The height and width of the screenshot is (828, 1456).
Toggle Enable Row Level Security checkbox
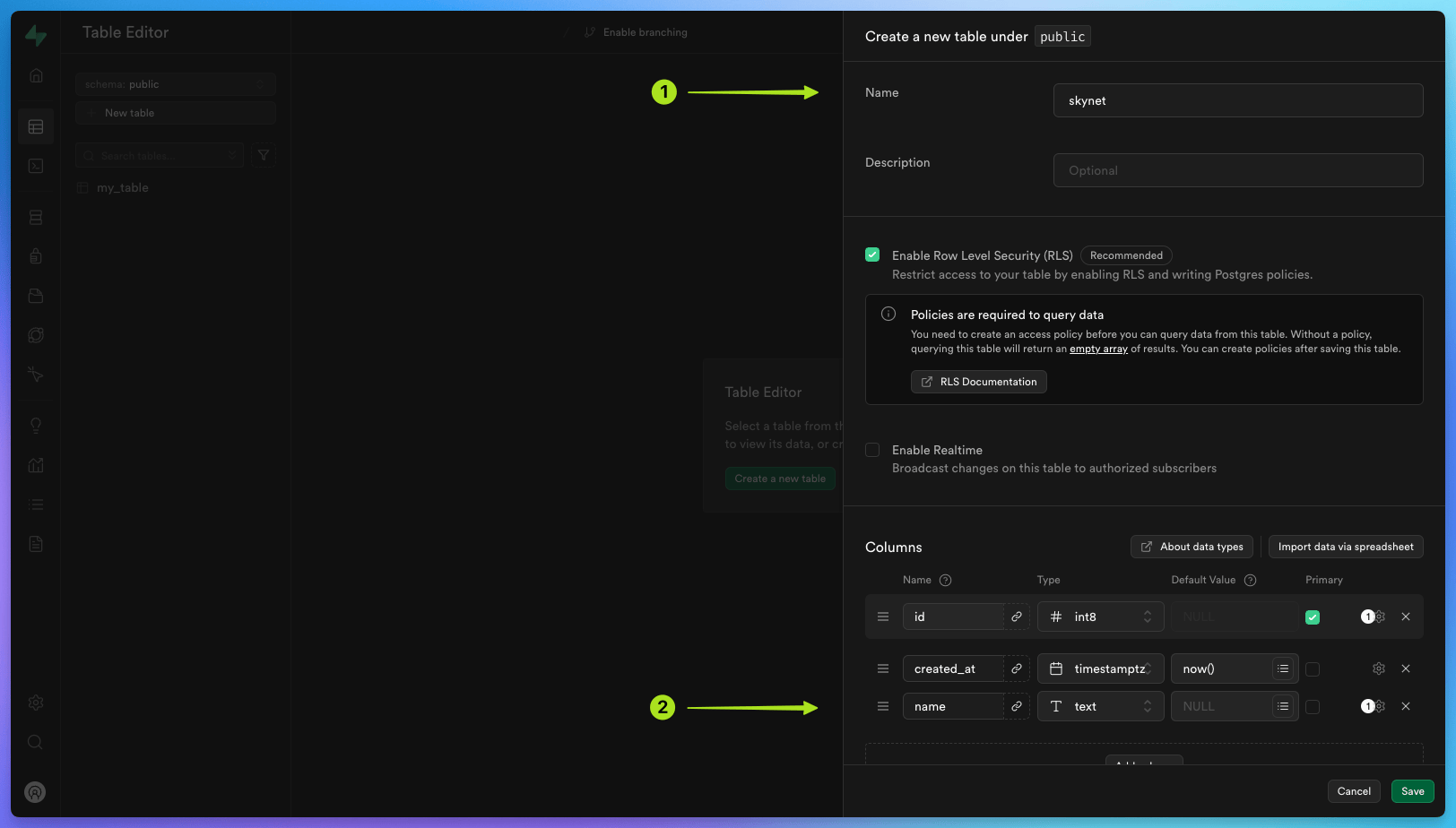click(x=872, y=254)
